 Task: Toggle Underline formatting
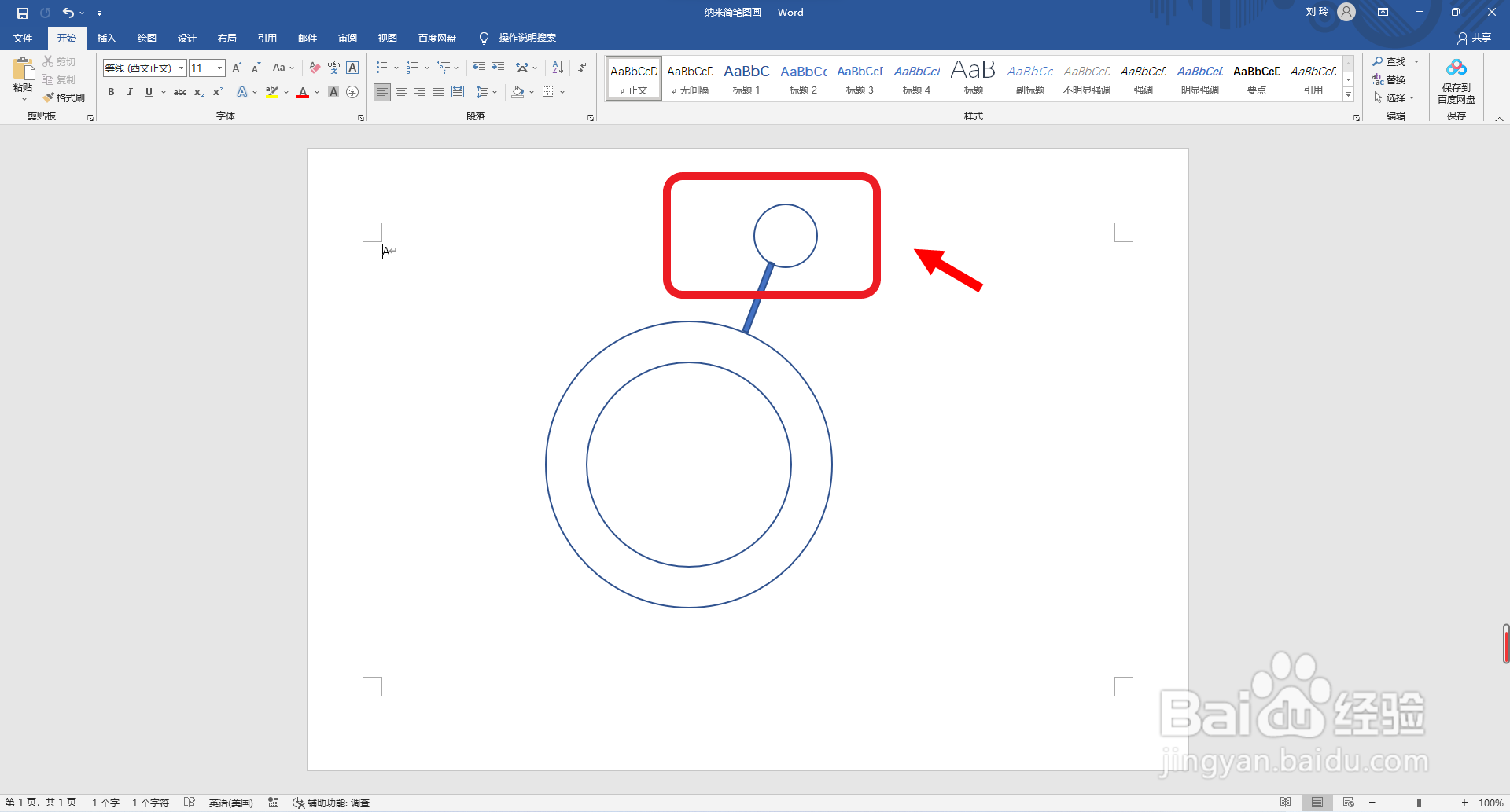[149, 92]
